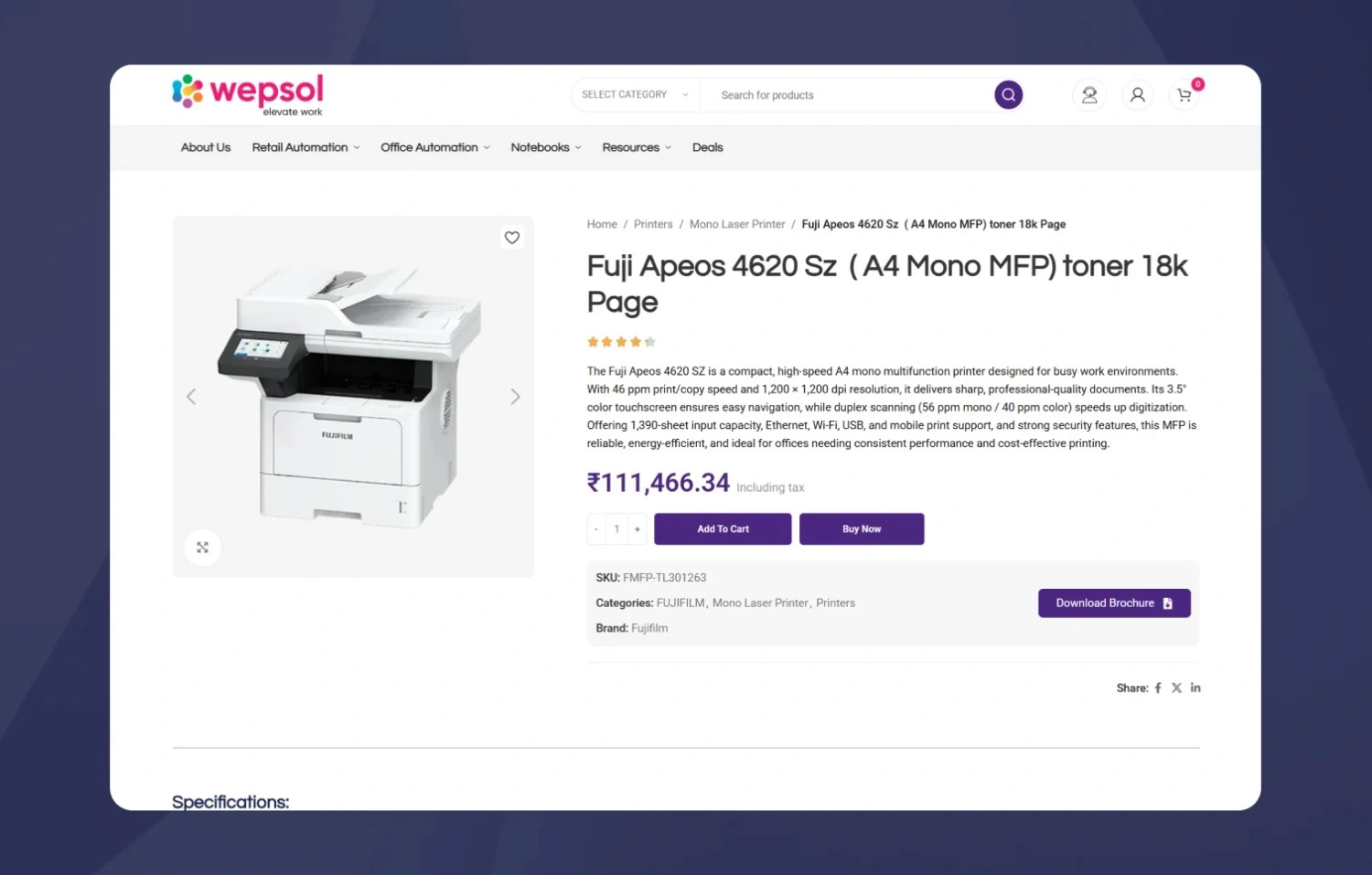This screenshot has height=875, width=1372.
Task: Open the shopping cart icon
Action: [x=1184, y=95]
